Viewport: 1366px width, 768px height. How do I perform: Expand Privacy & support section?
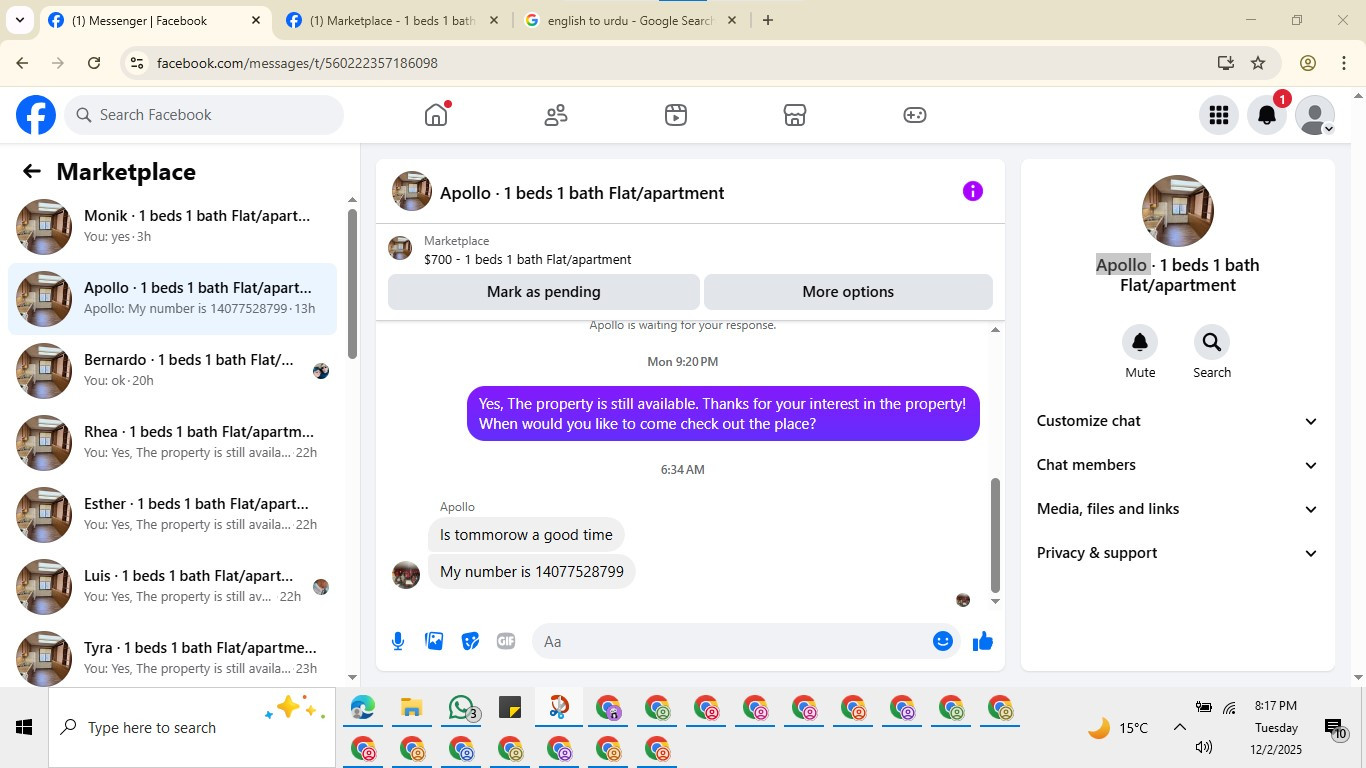coord(1178,553)
